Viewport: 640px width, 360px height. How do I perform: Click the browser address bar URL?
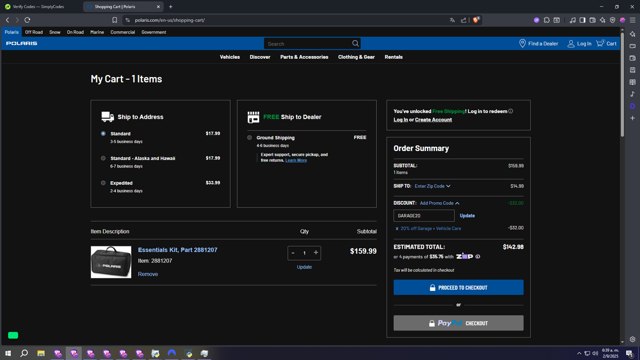169,20
